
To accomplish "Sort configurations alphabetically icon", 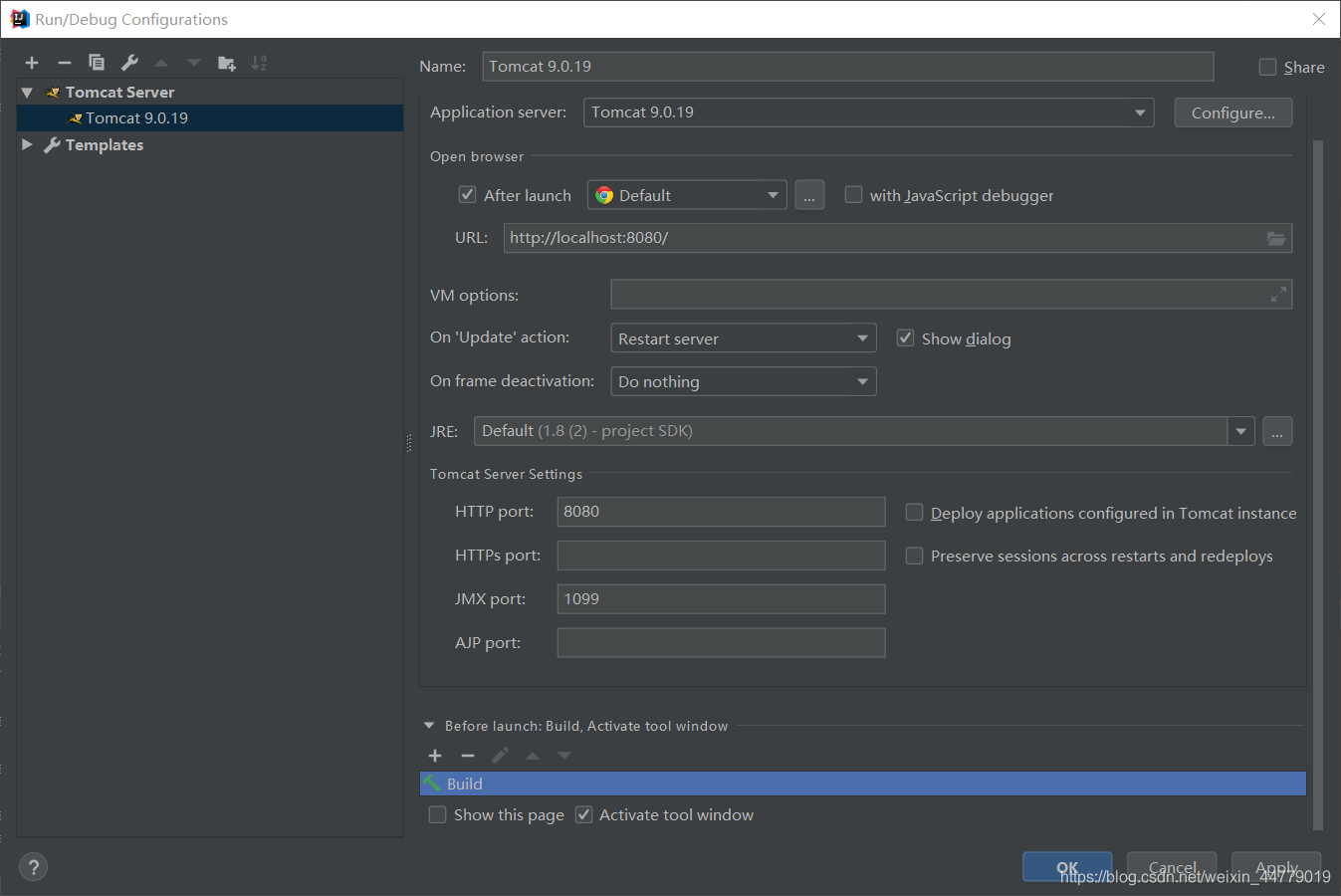I will 259,63.
